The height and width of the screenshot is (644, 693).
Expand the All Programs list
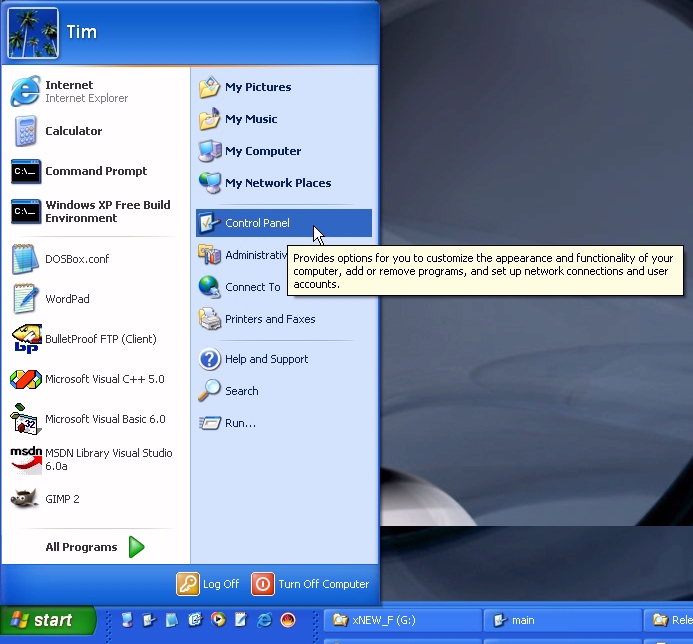point(95,547)
